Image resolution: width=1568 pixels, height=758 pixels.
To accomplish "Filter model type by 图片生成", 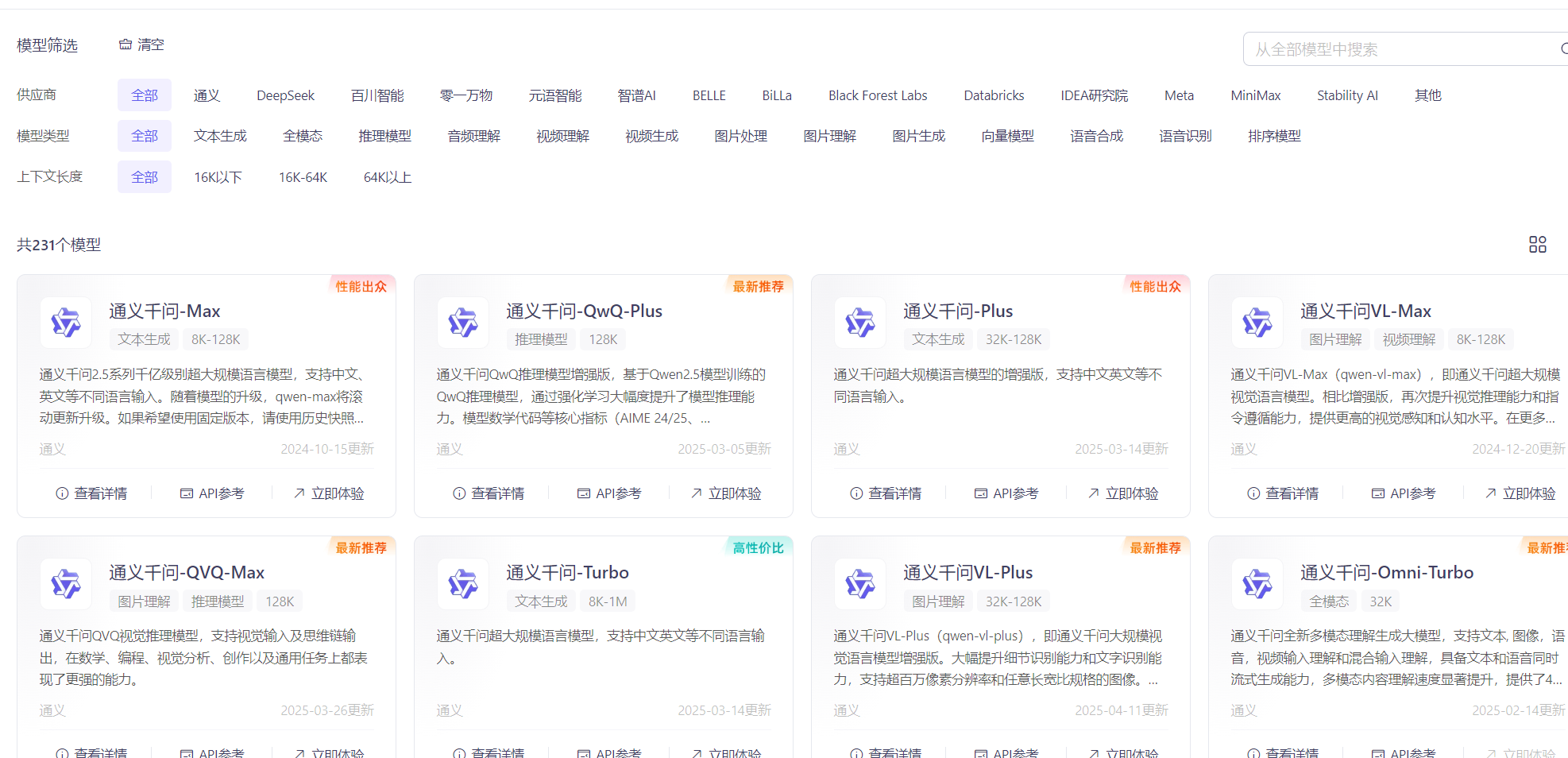I will [918, 136].
